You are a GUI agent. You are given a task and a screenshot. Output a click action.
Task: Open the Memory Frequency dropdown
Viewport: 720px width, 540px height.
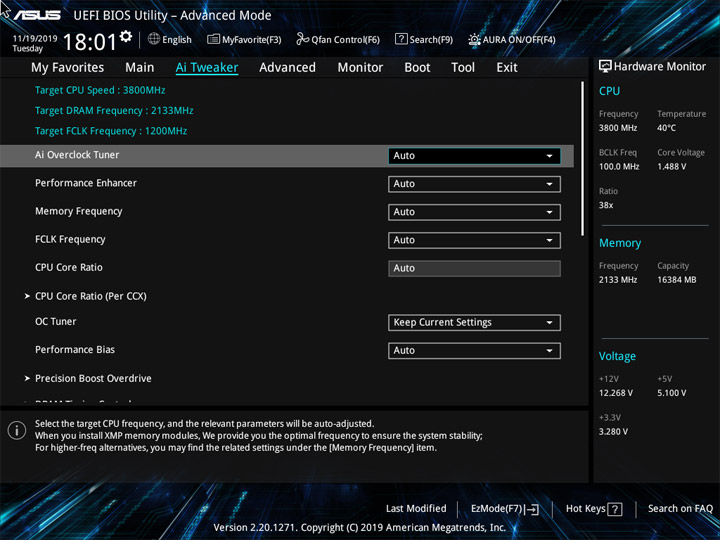pyautogui.click(x=474, y=212)
